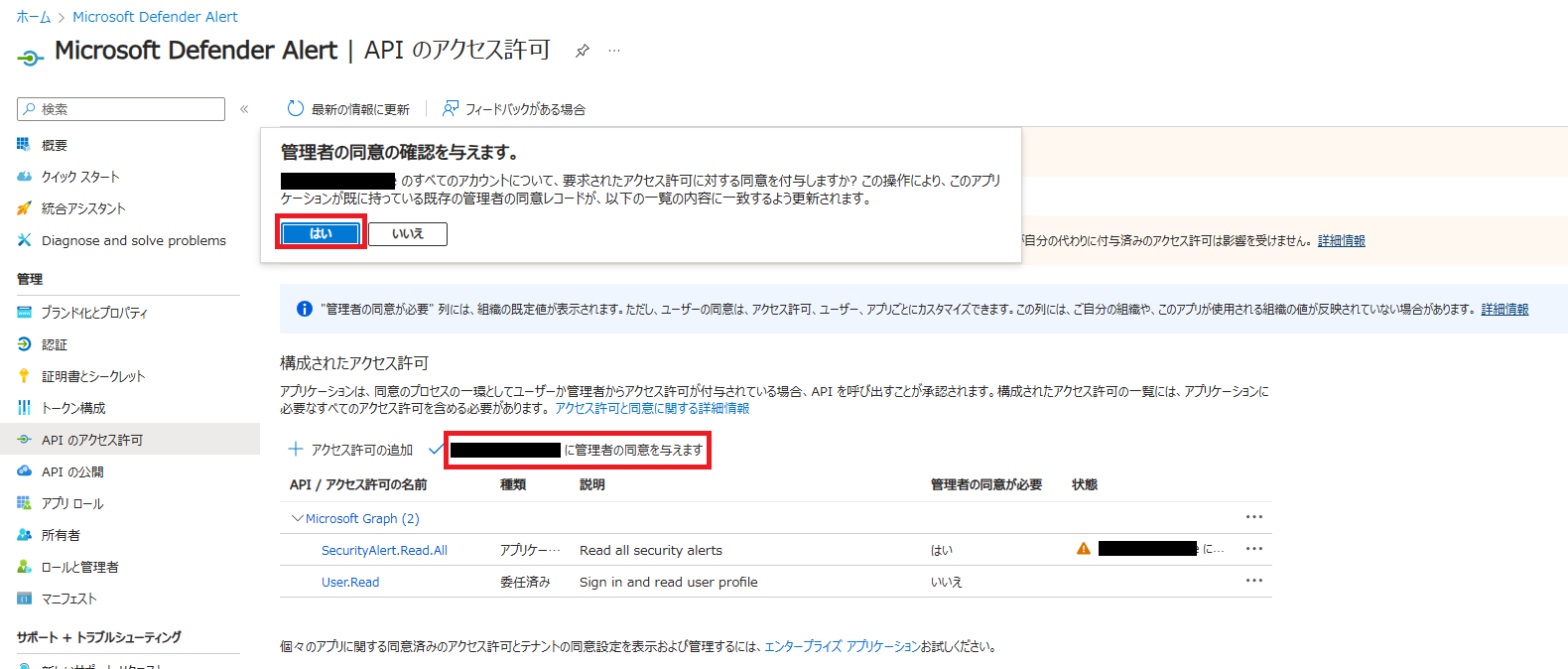1568x669 pixels.
Task: Open the Microsoft Graph (2) link
Action: 362,518
